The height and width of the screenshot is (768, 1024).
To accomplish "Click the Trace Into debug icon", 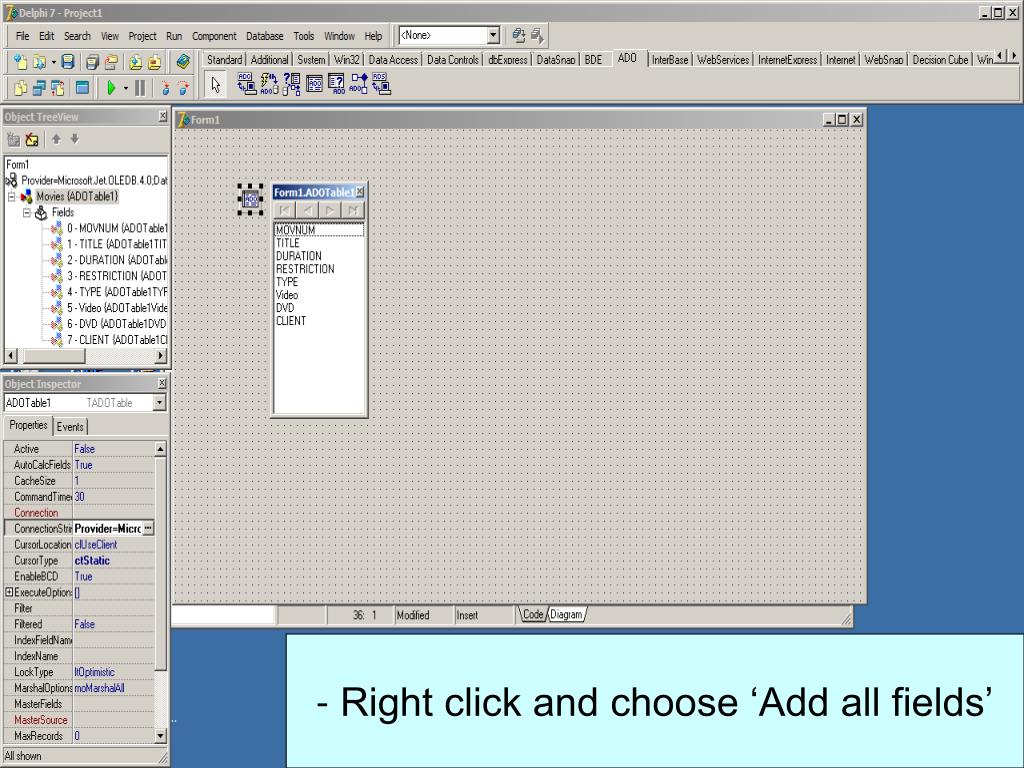I will click(x=165, y=88).
